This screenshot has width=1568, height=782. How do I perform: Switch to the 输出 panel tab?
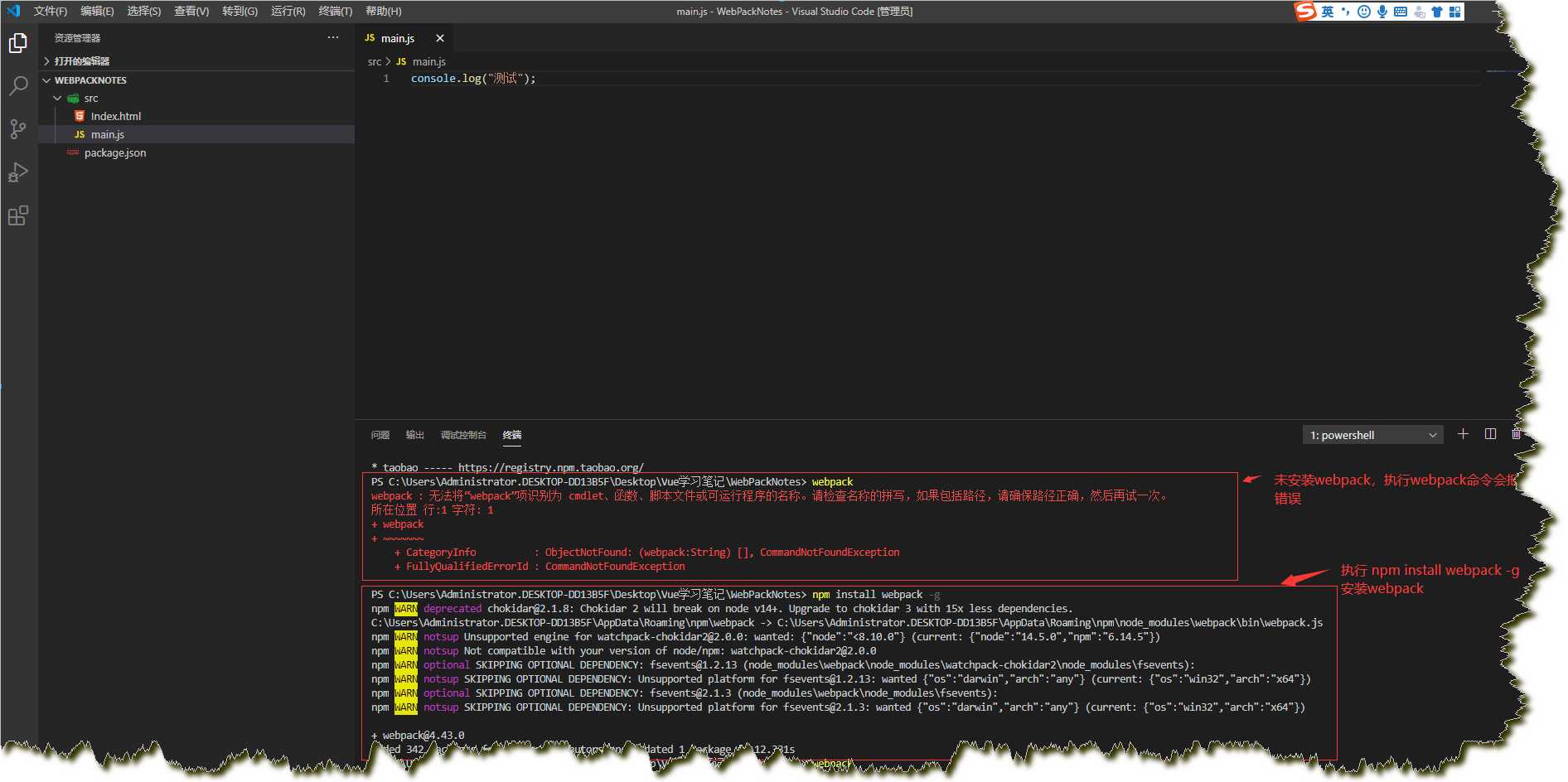point(415,435)
